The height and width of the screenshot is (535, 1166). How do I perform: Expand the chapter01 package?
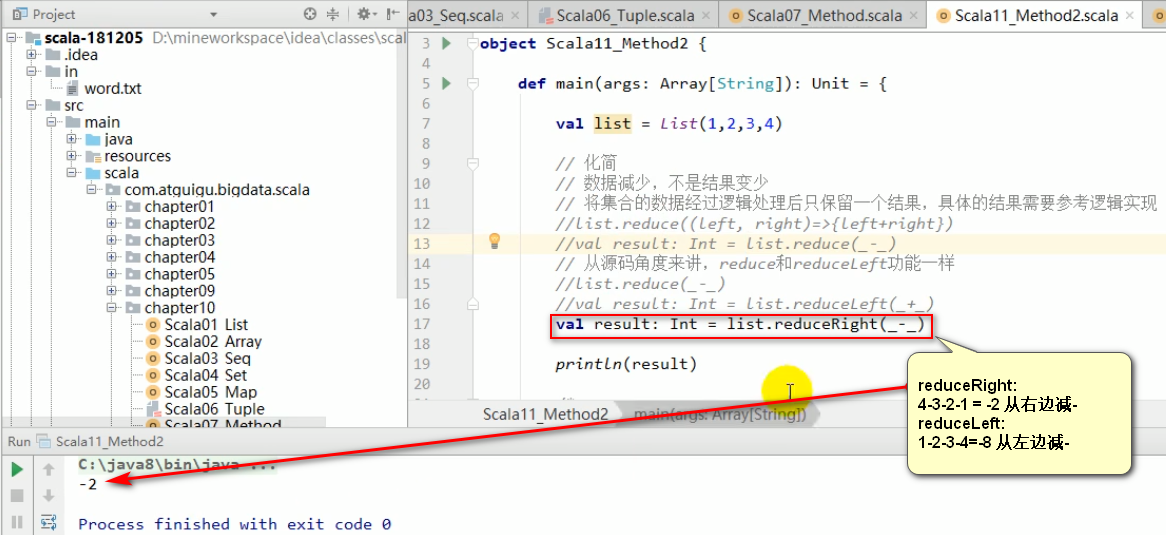[x=112, y=206]
